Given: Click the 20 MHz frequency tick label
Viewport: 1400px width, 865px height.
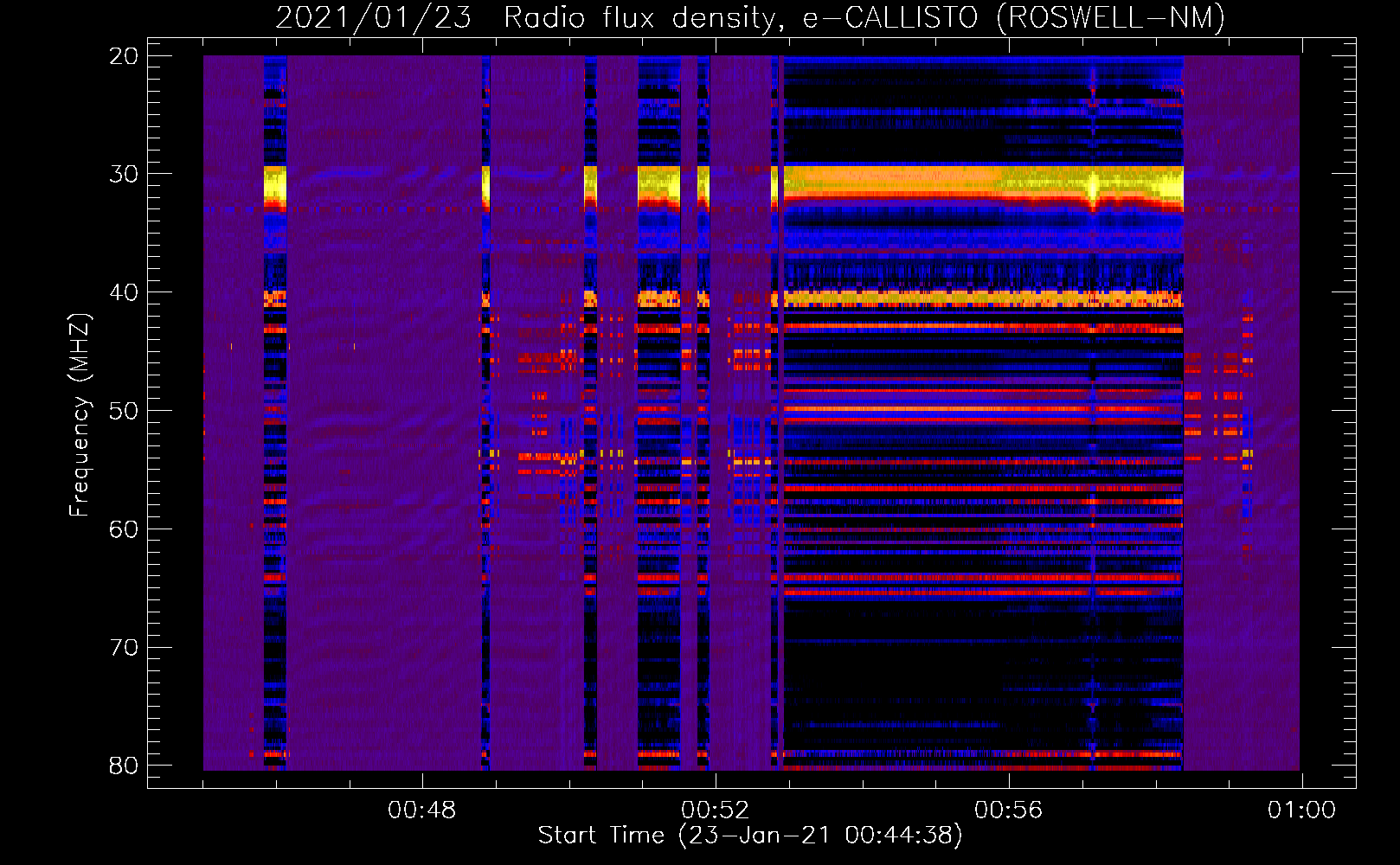Looking at the screenshot, I should (124, 56).
